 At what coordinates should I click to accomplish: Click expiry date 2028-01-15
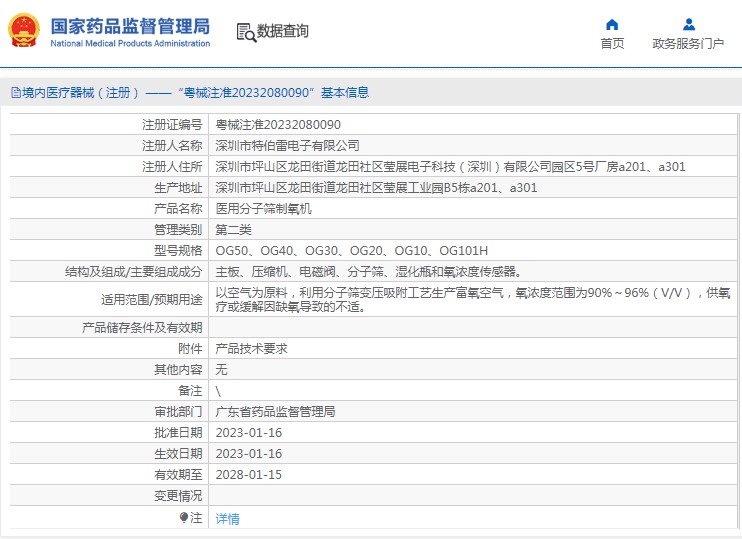(x=248, y=475)
